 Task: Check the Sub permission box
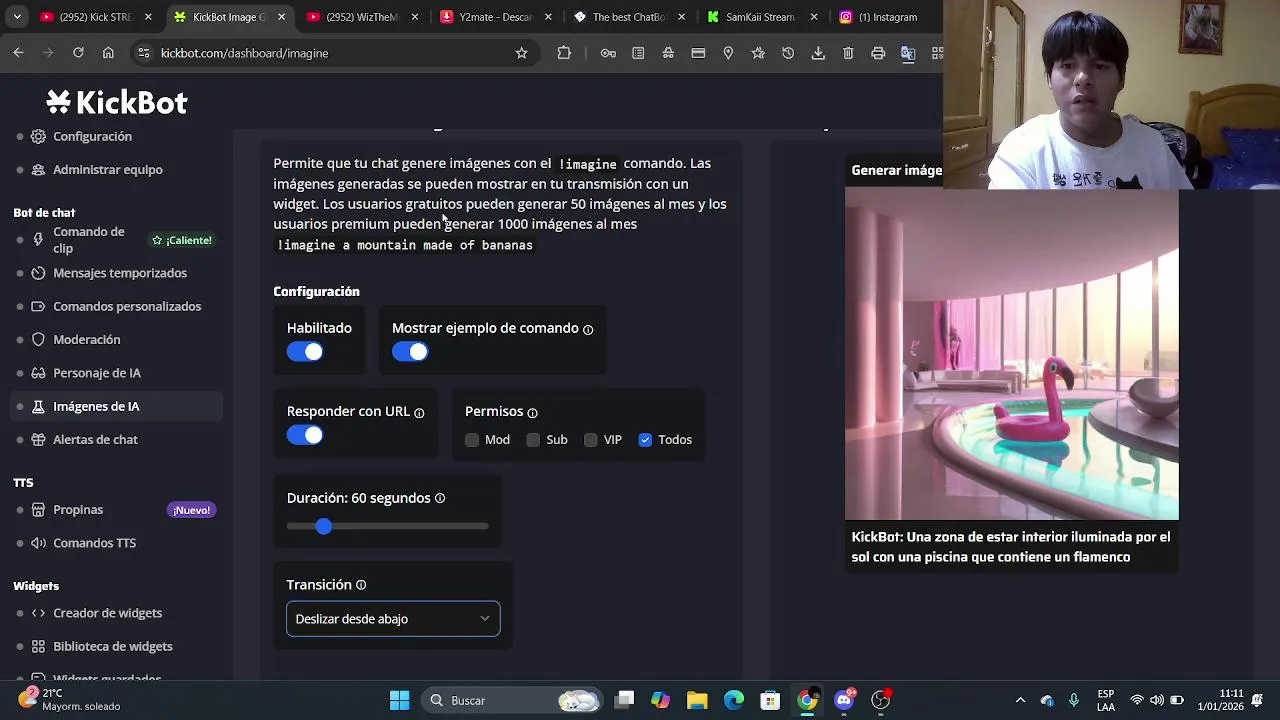533,440
